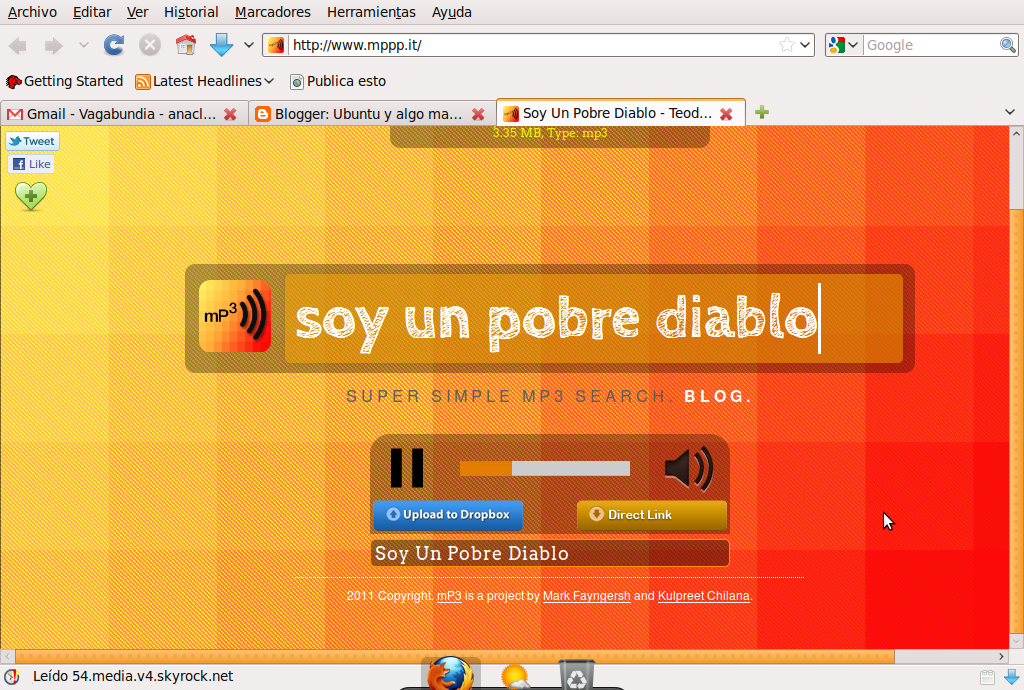Open the mP3 footer link
The image size is (1024, 690).
click(x=449, y=596)
